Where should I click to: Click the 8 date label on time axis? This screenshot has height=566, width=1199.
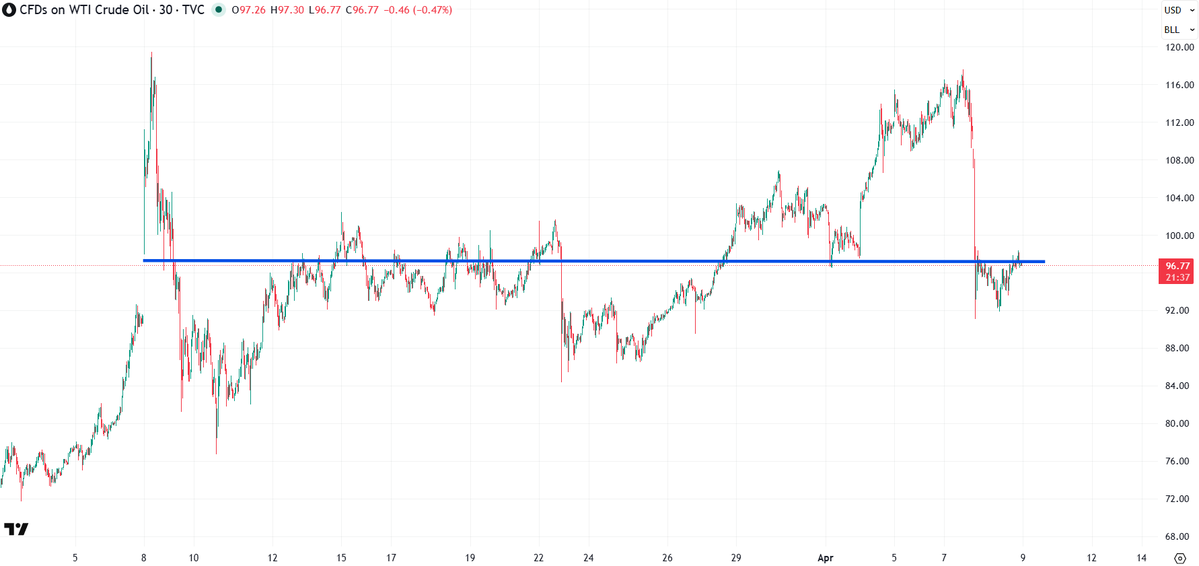click(144, 558)
